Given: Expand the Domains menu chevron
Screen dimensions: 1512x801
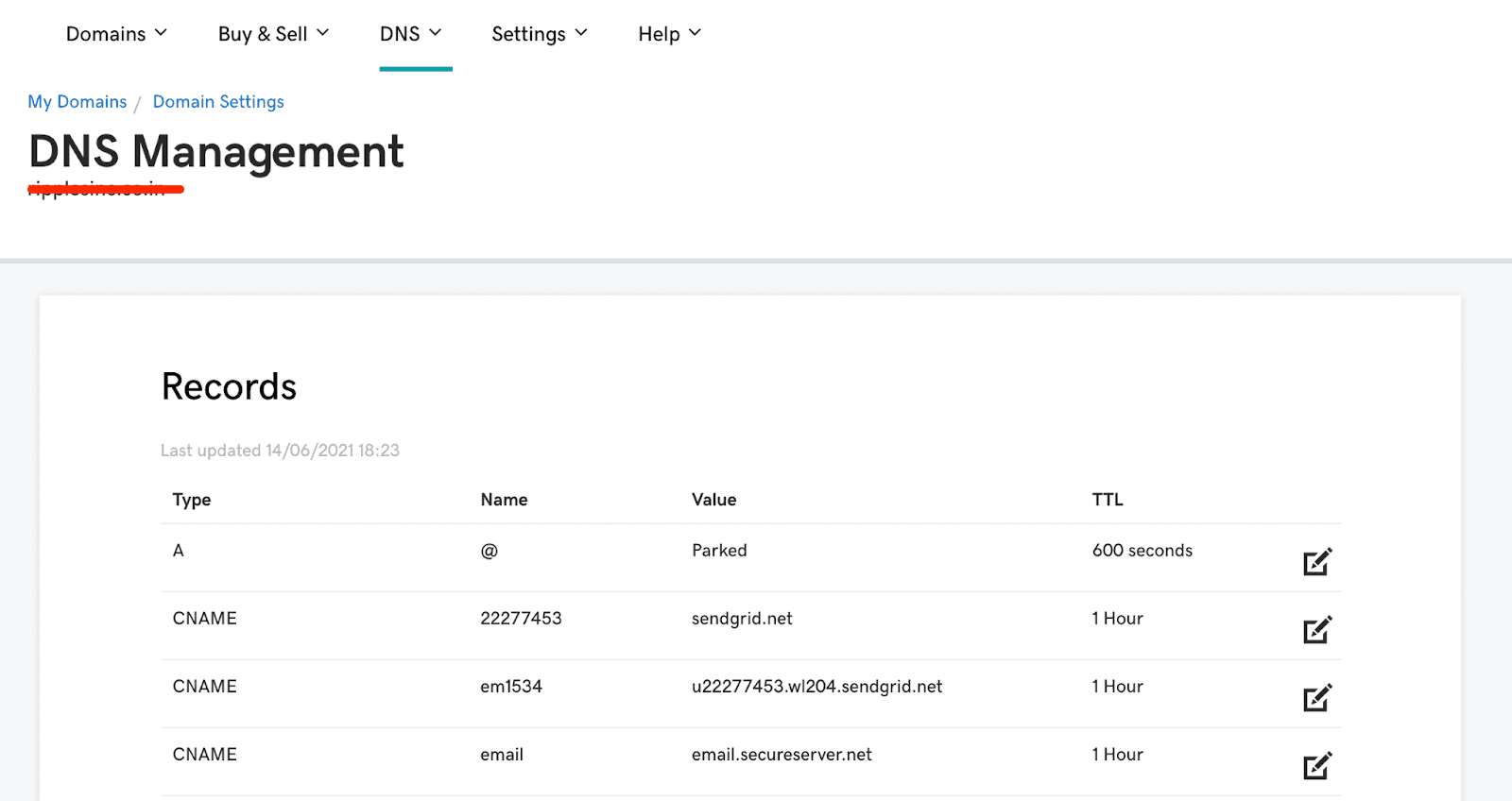Looking at the screenshot, I should pos(161,33).
